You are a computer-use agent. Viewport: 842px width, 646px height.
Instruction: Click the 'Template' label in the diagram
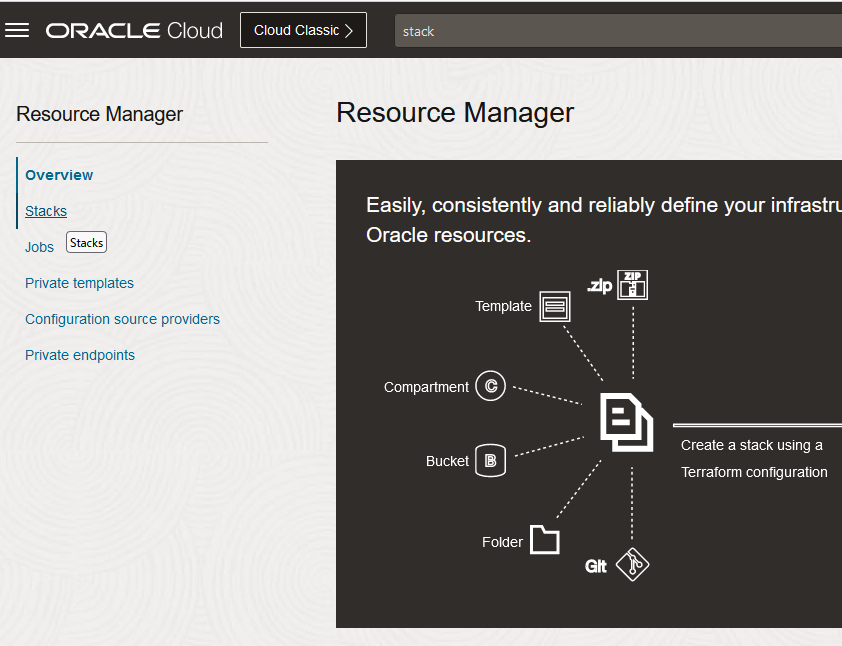[503, 306]
